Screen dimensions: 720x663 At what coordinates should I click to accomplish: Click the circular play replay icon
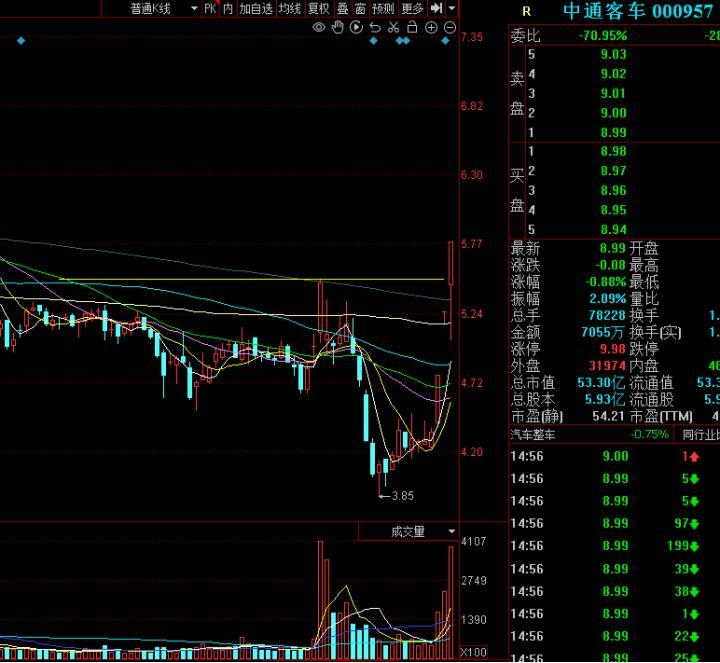(356, 27)
